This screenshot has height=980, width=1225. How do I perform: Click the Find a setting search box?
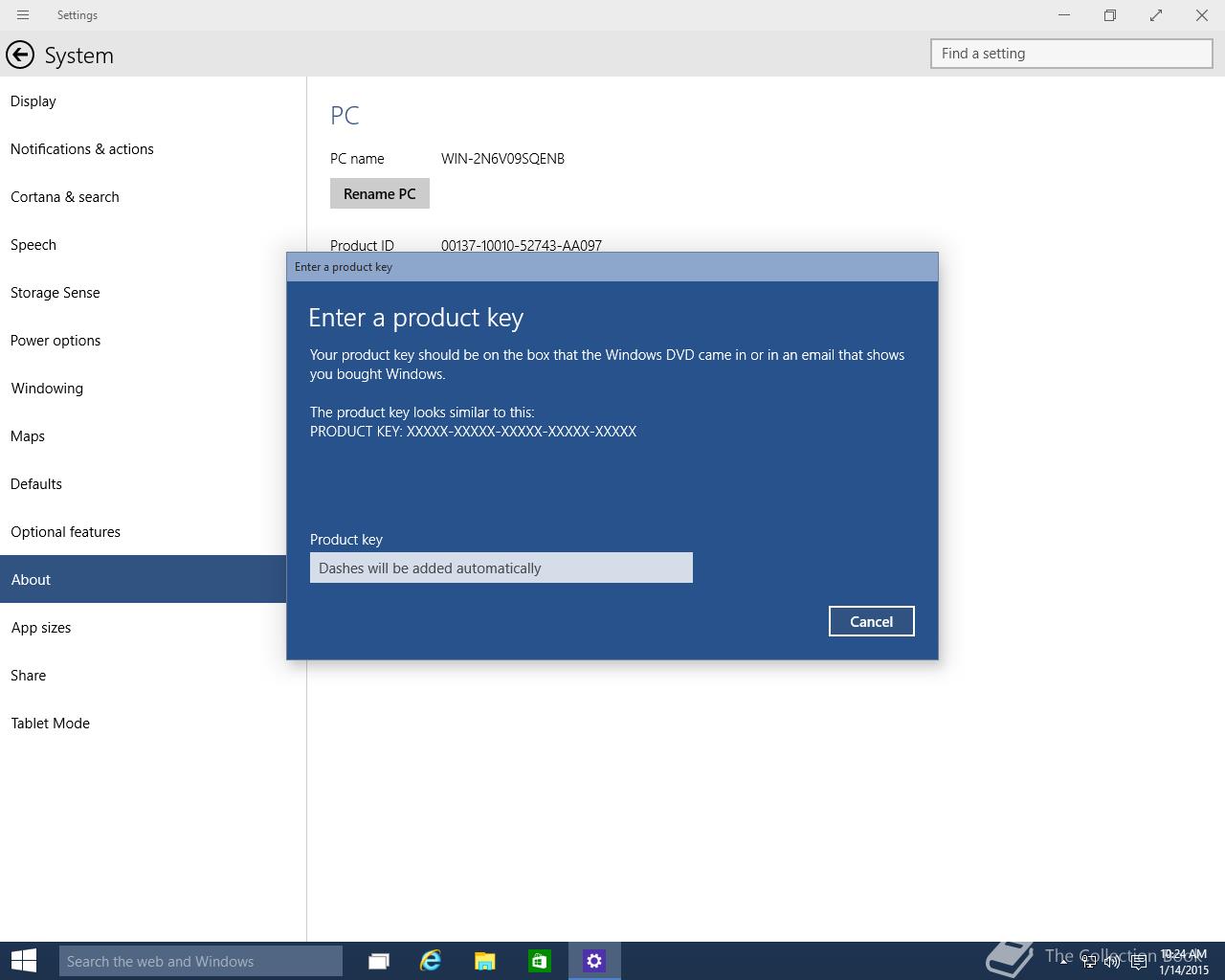pos(1072,54)
